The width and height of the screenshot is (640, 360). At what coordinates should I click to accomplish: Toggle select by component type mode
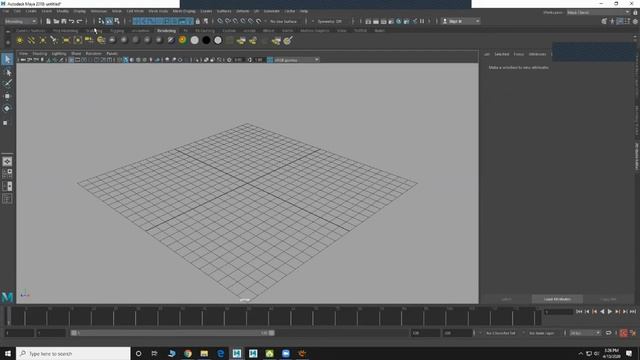pyautogui.click(x=117, y=21)
